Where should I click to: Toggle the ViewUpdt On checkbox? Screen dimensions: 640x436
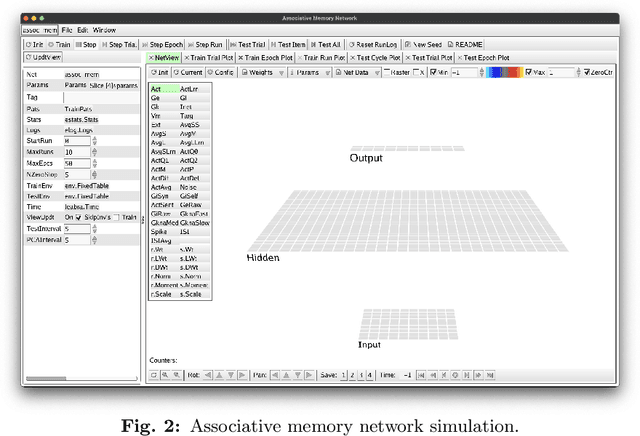78,217
